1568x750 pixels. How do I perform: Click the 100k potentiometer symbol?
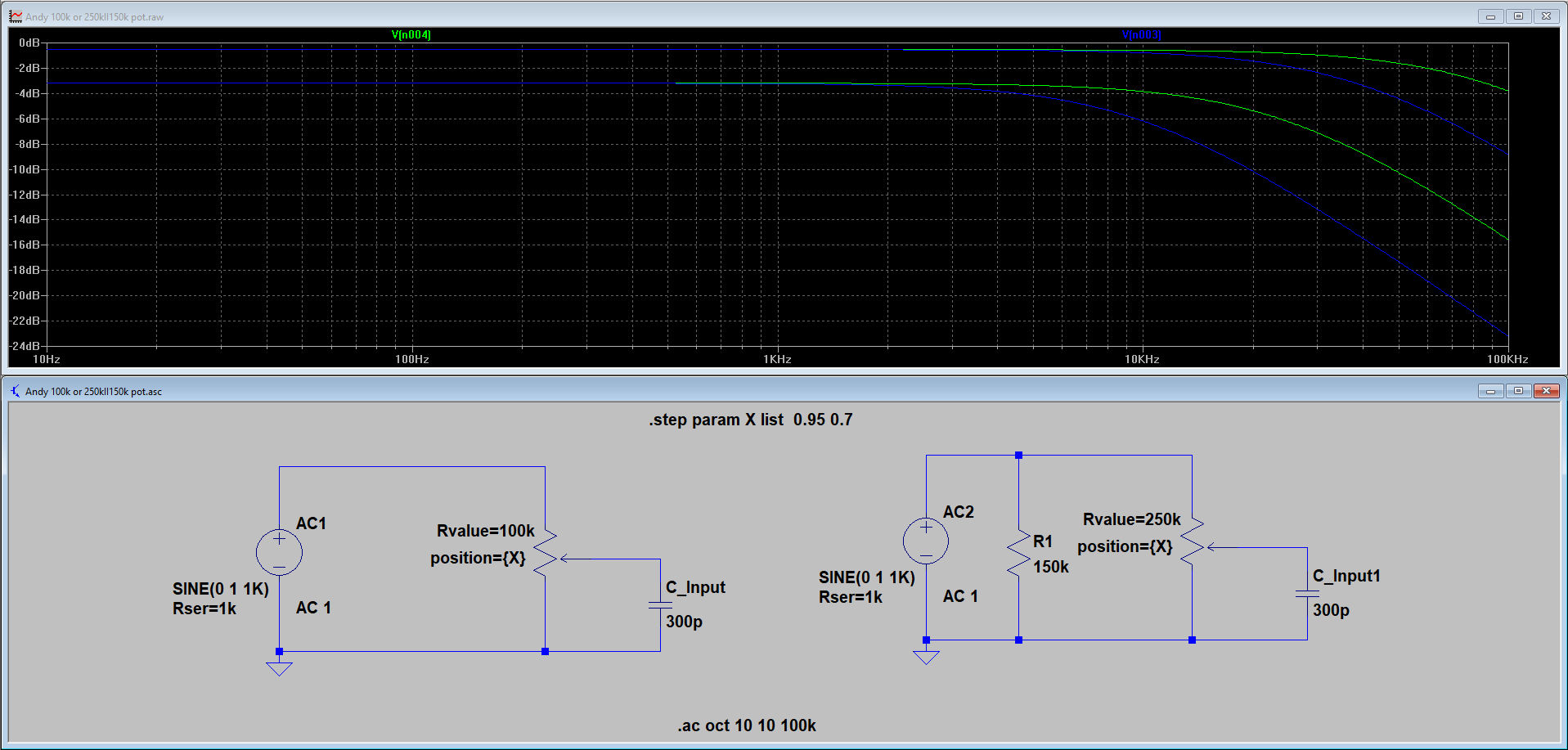coord(546,552)
